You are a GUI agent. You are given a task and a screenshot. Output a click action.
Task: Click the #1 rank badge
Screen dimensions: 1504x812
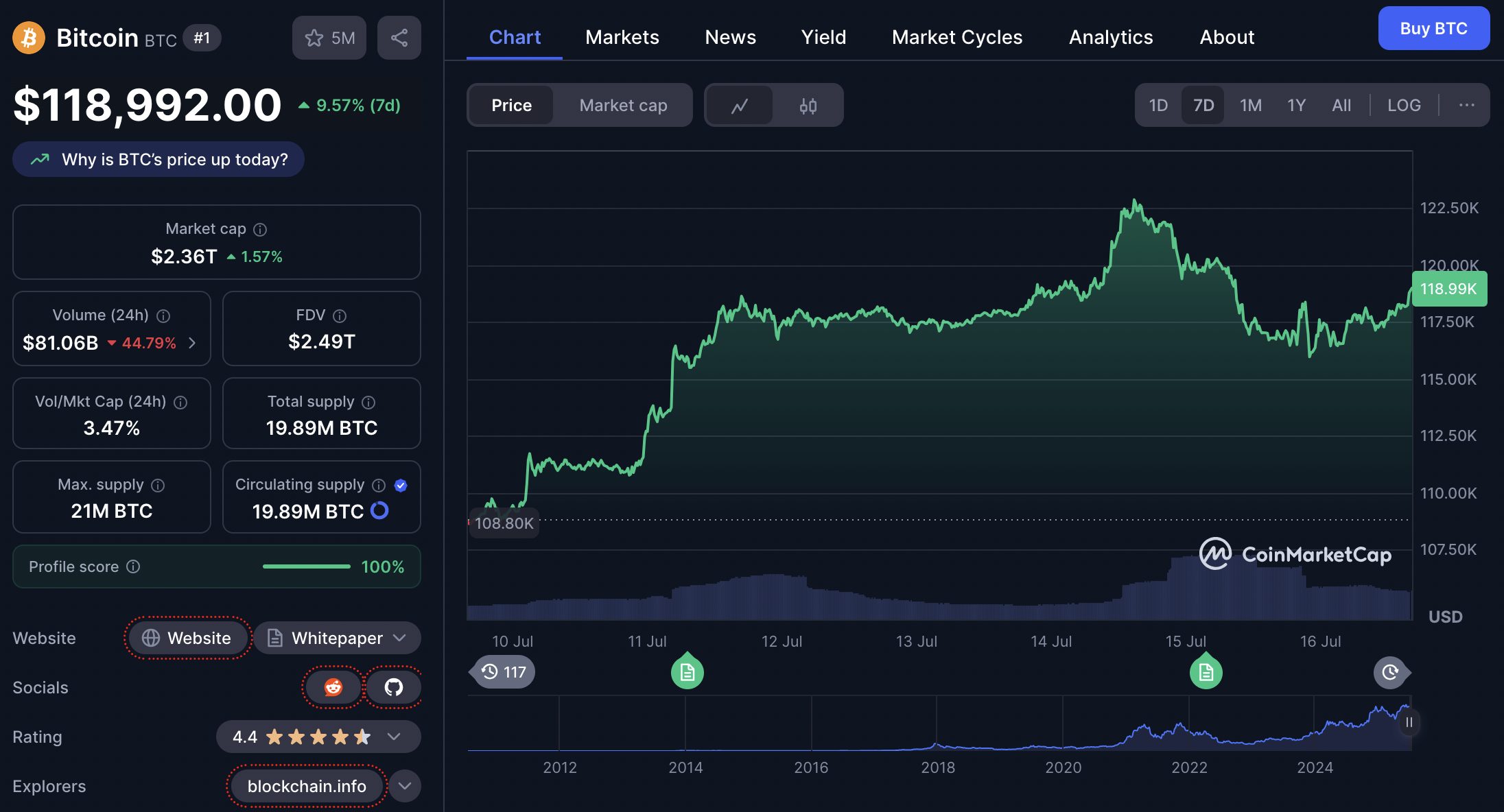tap(202, 38)
